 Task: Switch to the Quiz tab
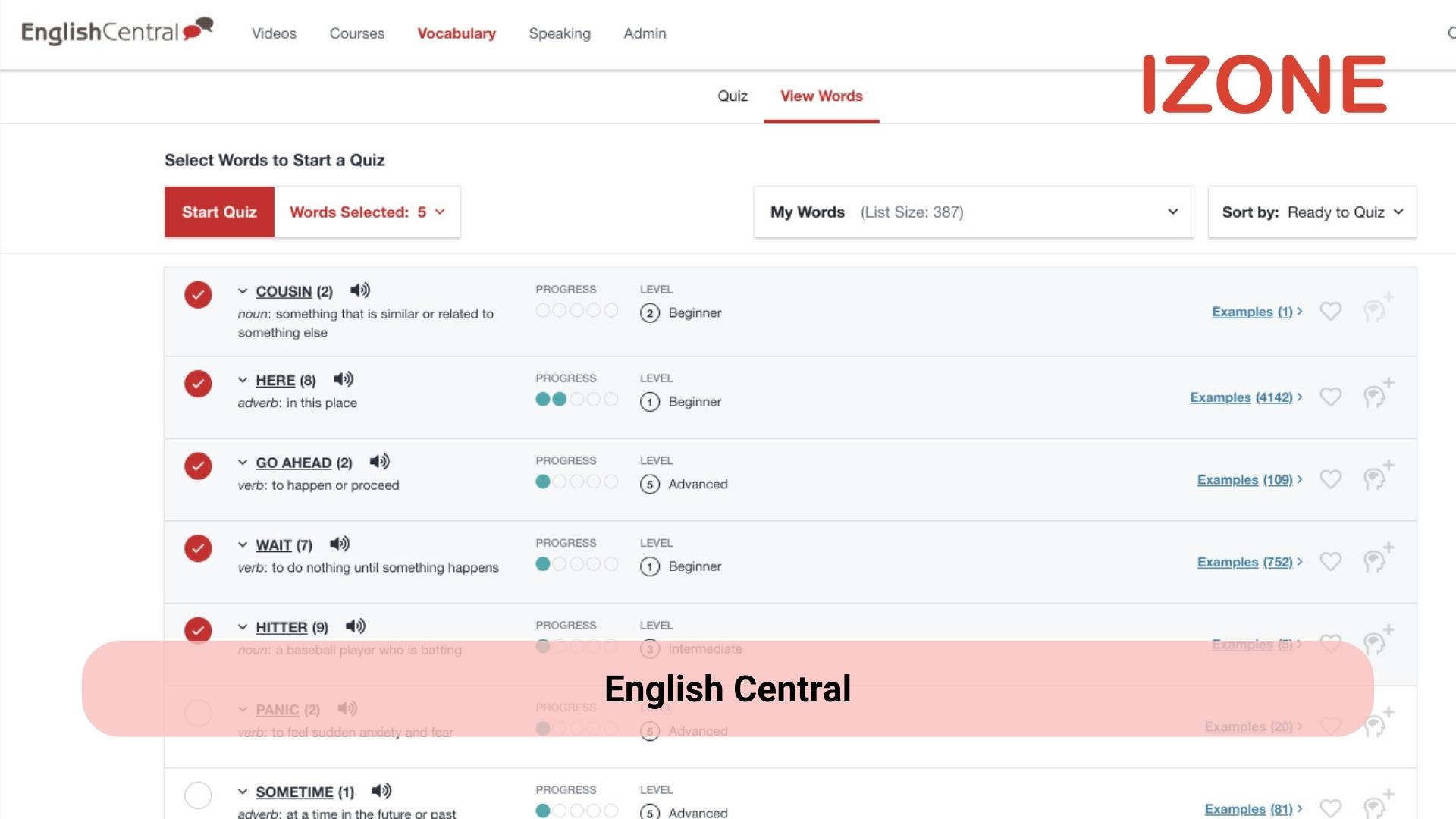click(x=733, y=96)
